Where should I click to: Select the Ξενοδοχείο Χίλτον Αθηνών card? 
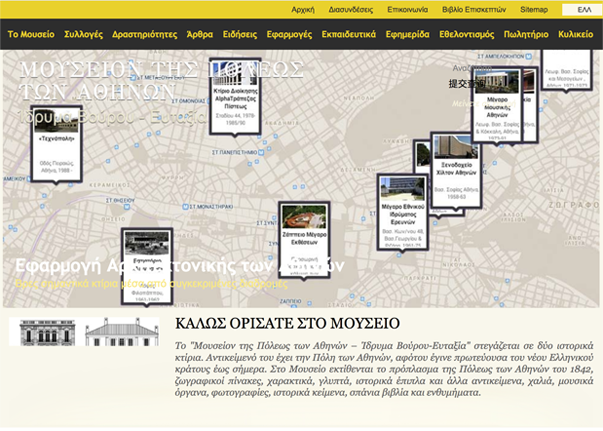tap(456, 170)
